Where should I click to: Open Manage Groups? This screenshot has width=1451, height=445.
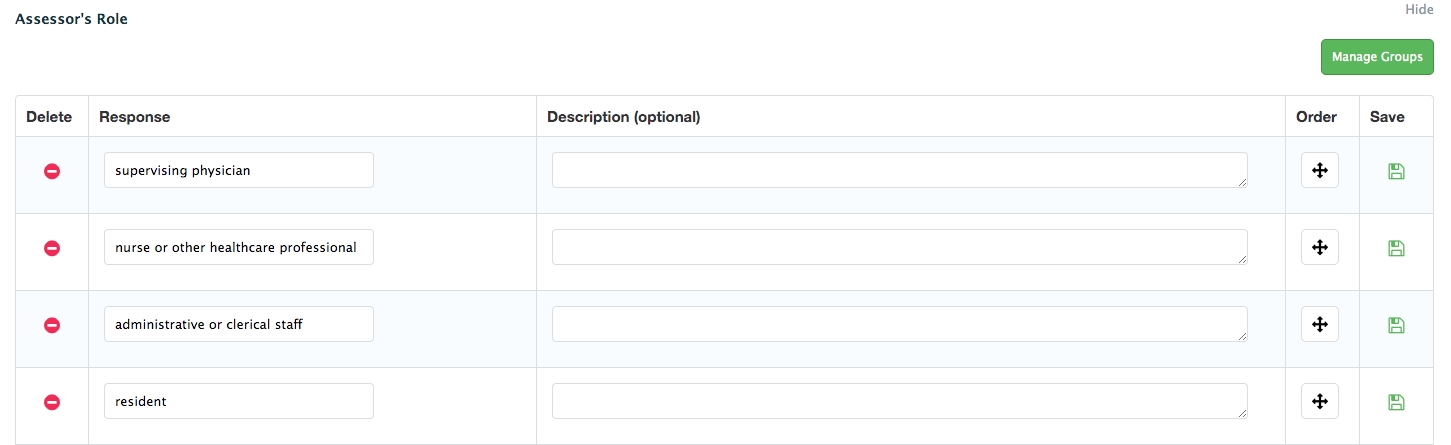click(1376, 57)
